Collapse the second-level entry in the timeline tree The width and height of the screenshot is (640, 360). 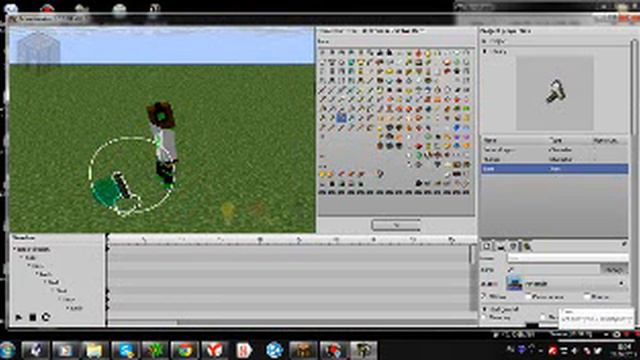tap(22, 258)
